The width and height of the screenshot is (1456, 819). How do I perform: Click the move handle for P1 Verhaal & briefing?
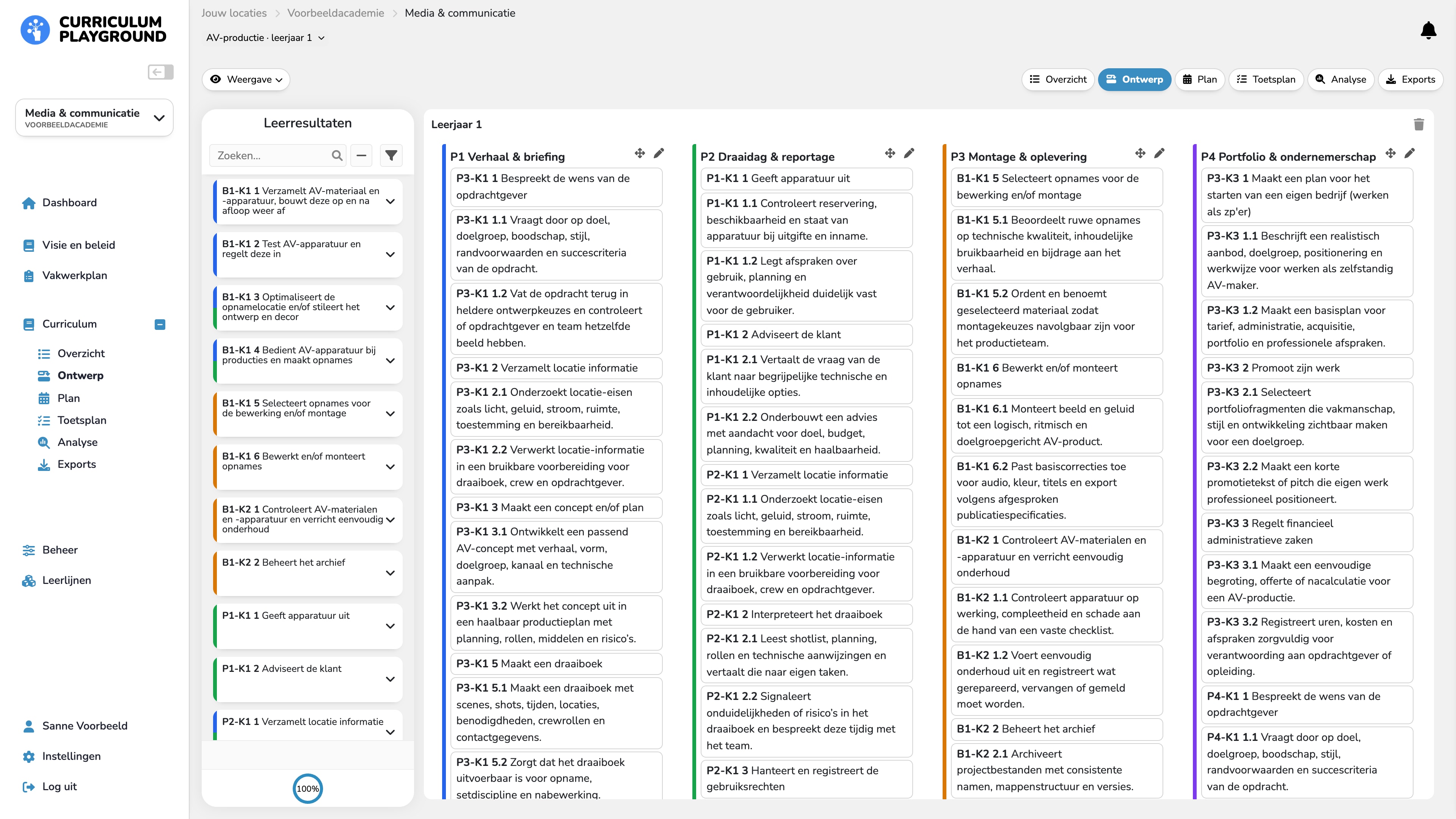pyautogui.click(x=640, y=153)
